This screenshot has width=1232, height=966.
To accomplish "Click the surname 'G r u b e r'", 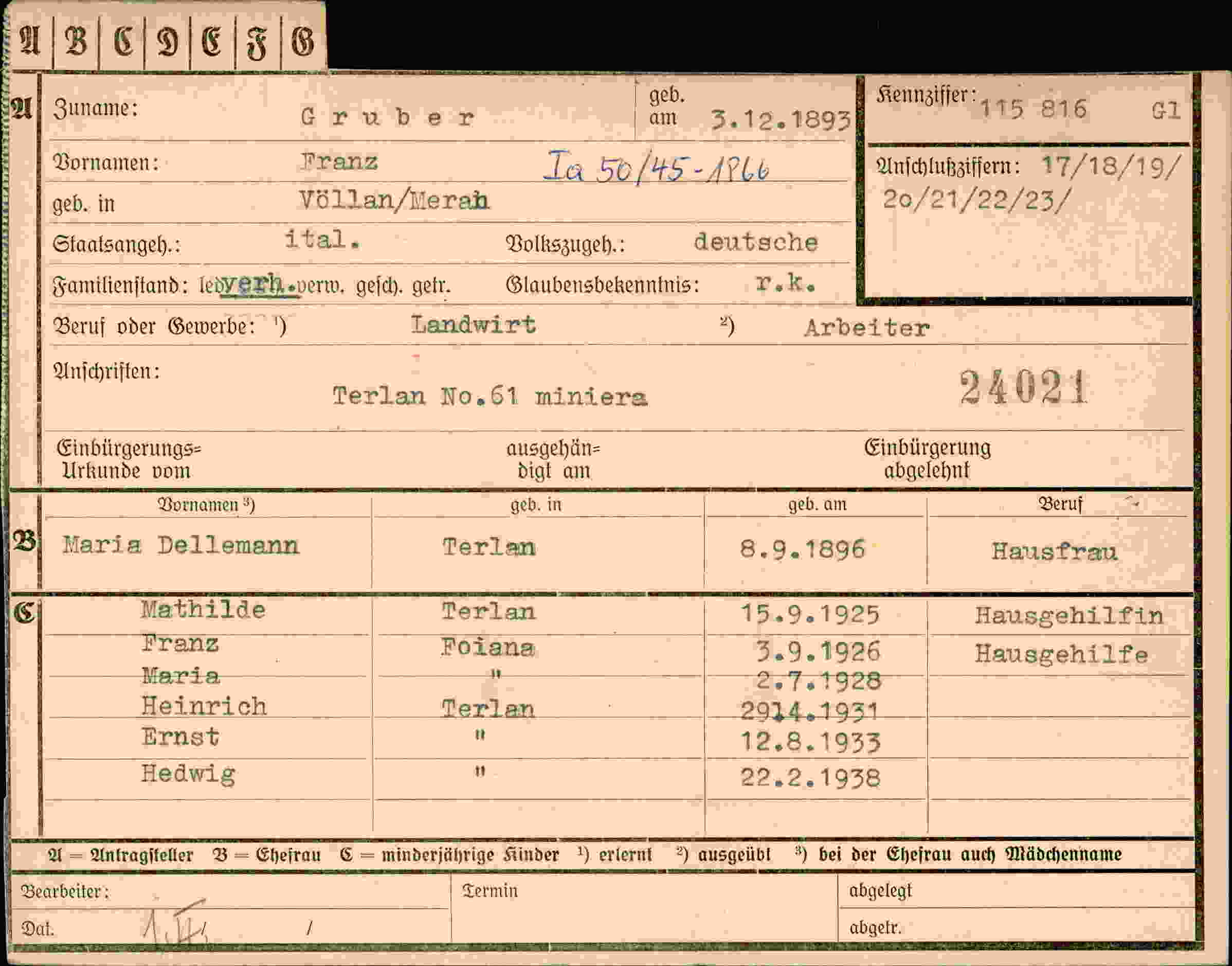I will click(x=387, y=117).
